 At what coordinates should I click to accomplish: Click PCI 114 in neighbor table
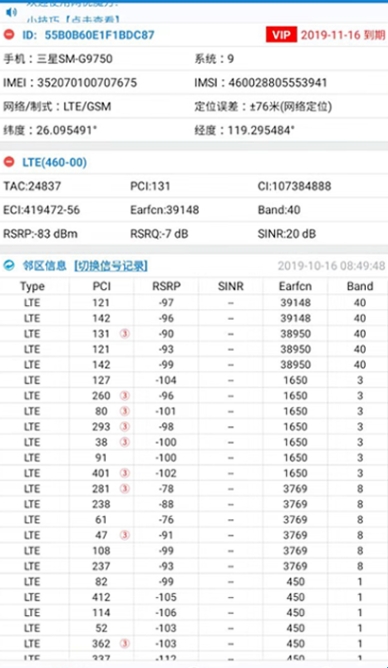(x=101, y=613)
